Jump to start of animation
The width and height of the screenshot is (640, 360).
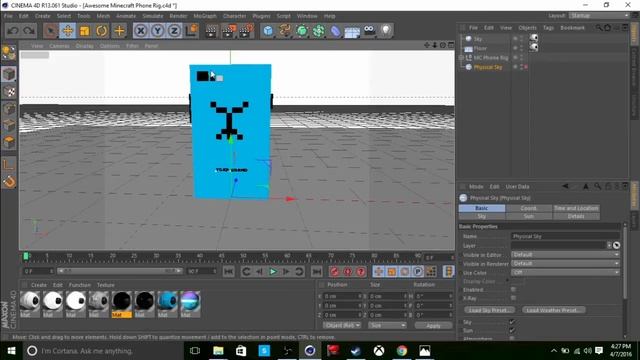(x=229, y=271)
